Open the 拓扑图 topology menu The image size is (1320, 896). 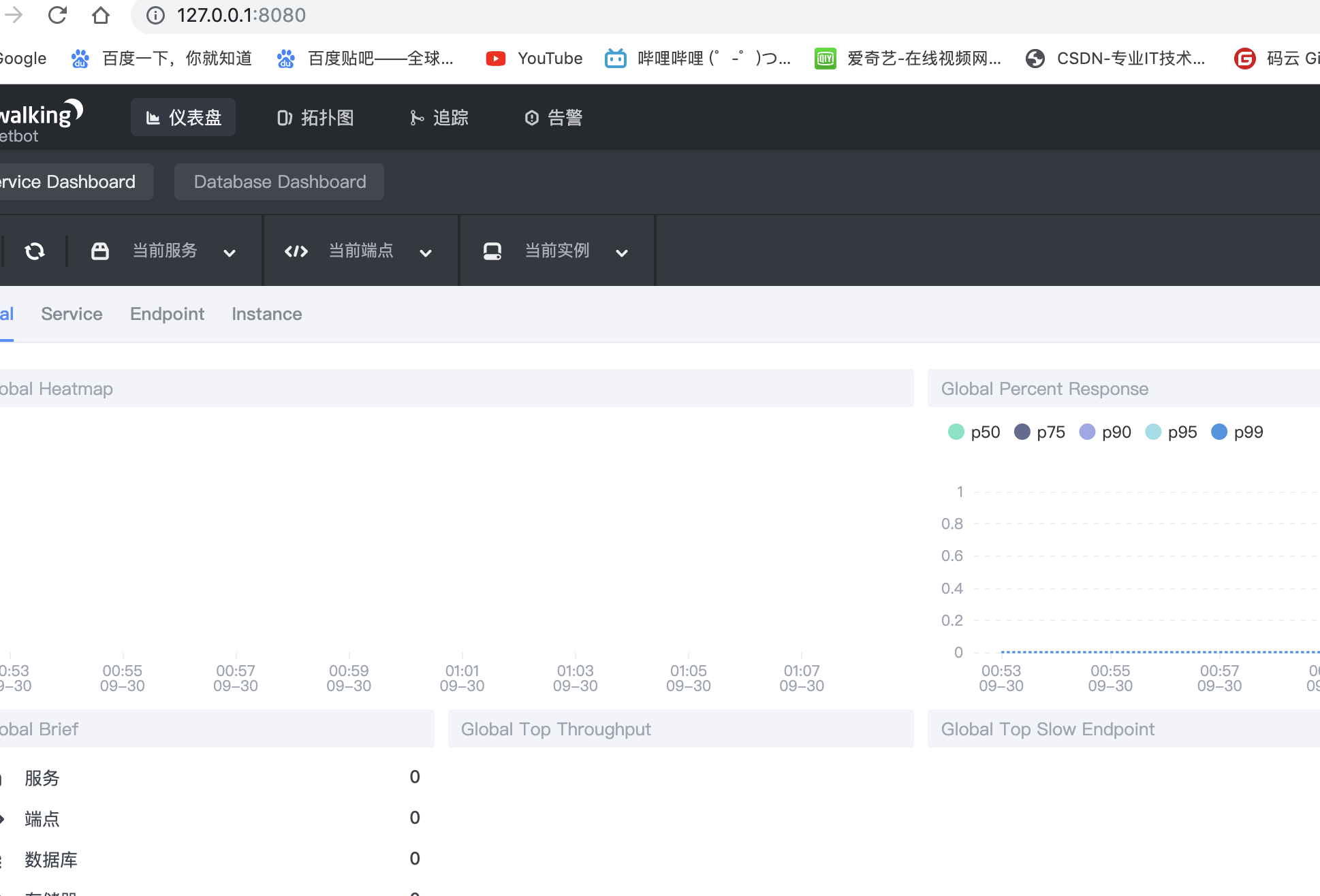[315, 118]
